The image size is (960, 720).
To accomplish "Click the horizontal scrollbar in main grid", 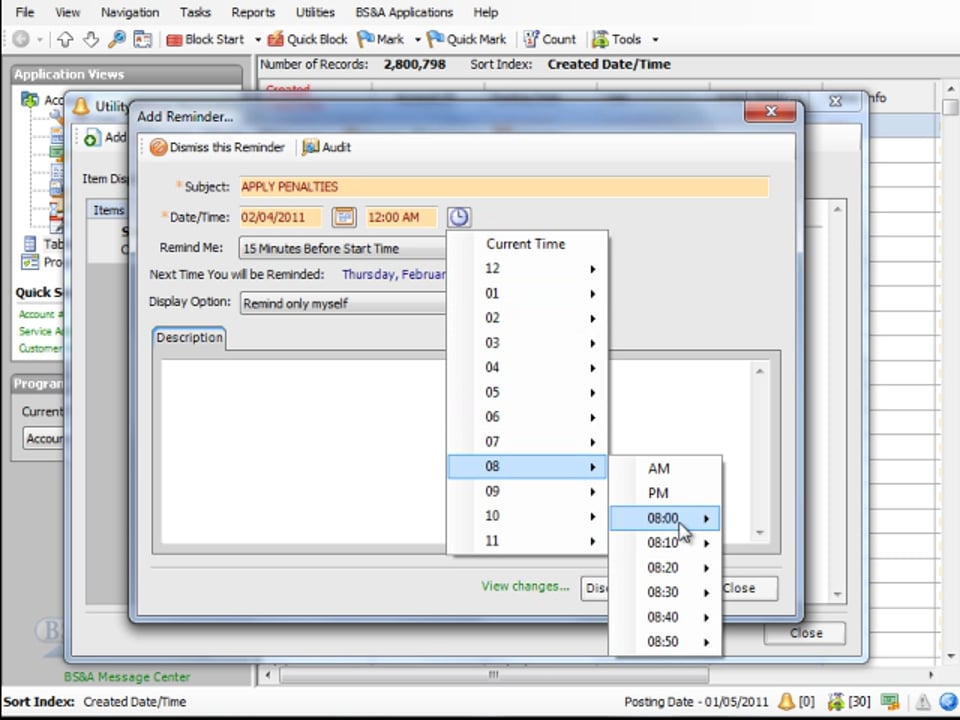I will point(493,675).
